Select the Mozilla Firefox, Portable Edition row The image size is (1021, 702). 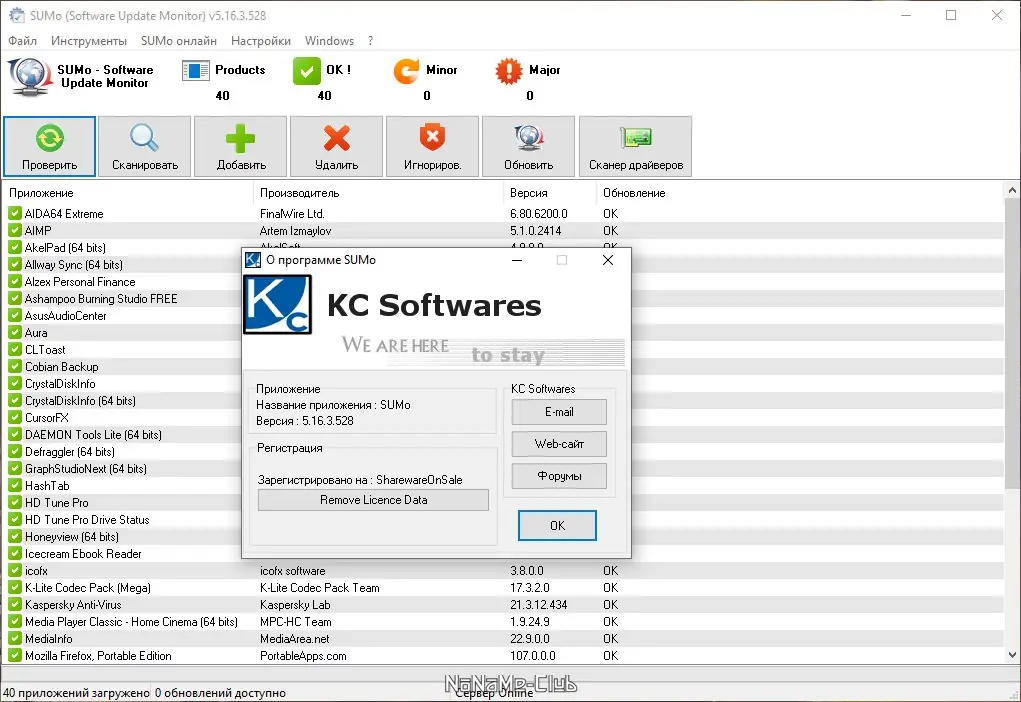point(503,656)
